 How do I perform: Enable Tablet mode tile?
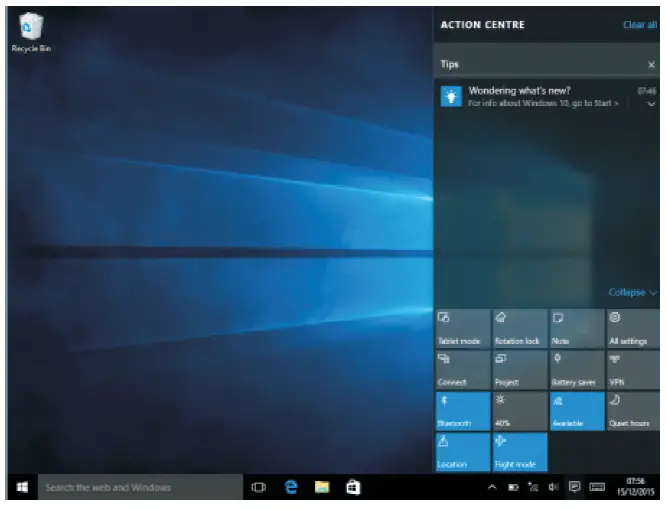(462, 328)
